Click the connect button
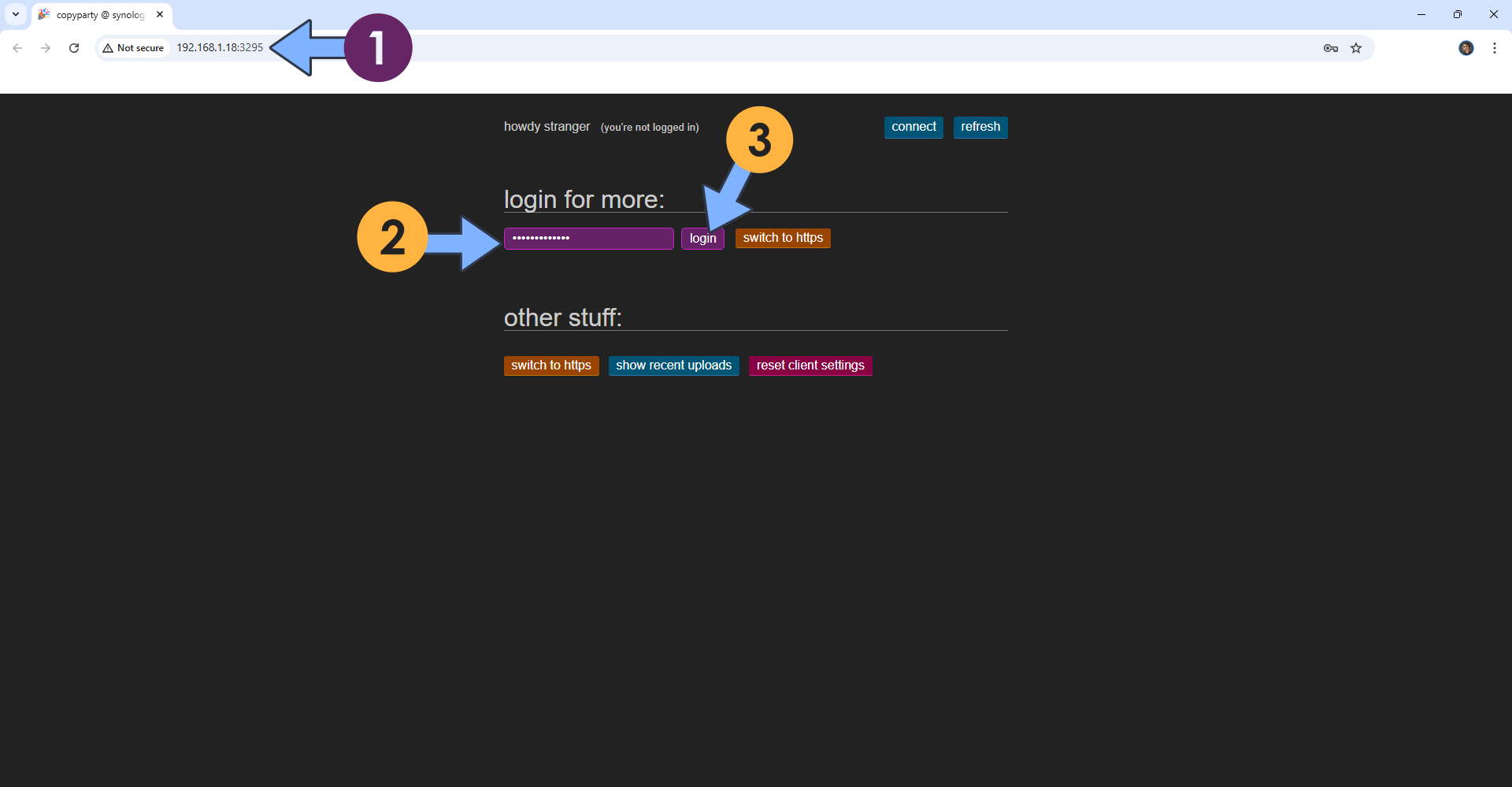 click(913, 127)
